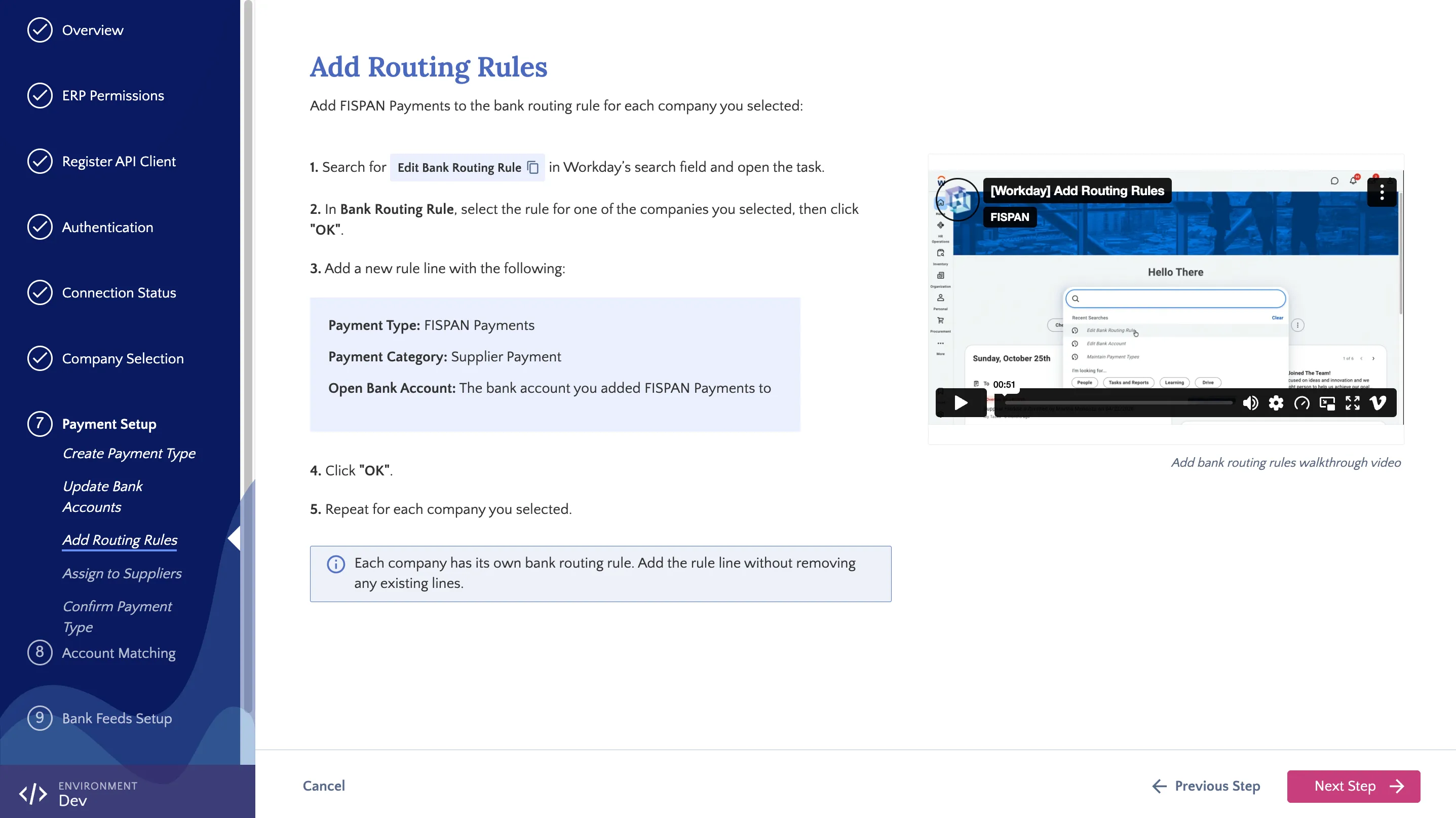The height and width of the screenshot is (818, 1456).
Task: Click the FISPAN channel avatar on video
Action: click(957, 199)
